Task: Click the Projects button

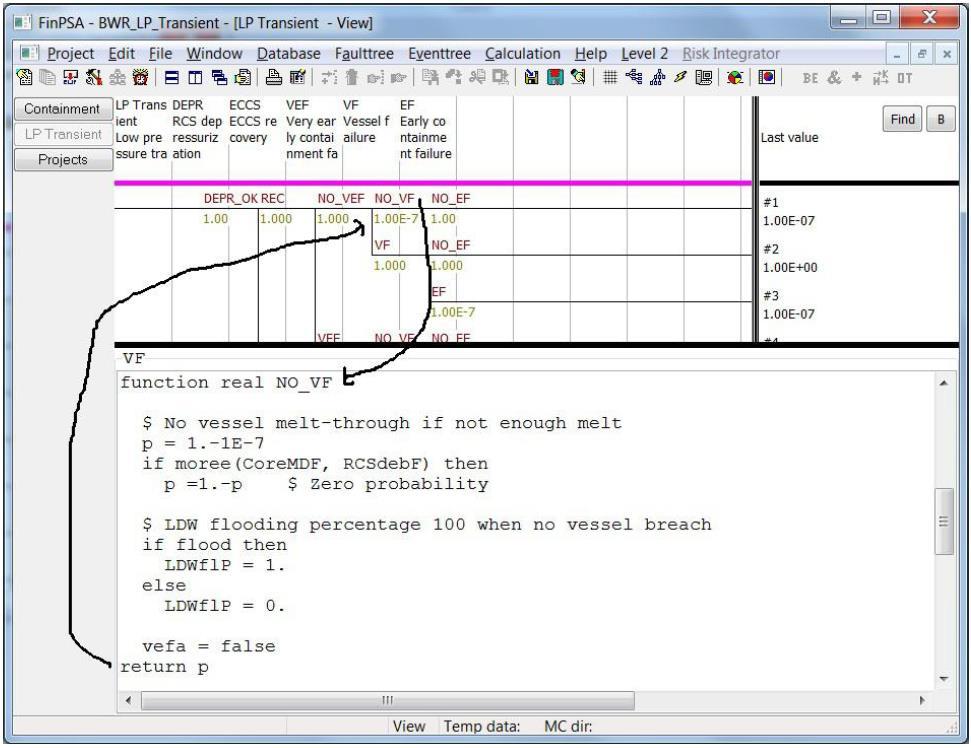Action: coord(63,160)
